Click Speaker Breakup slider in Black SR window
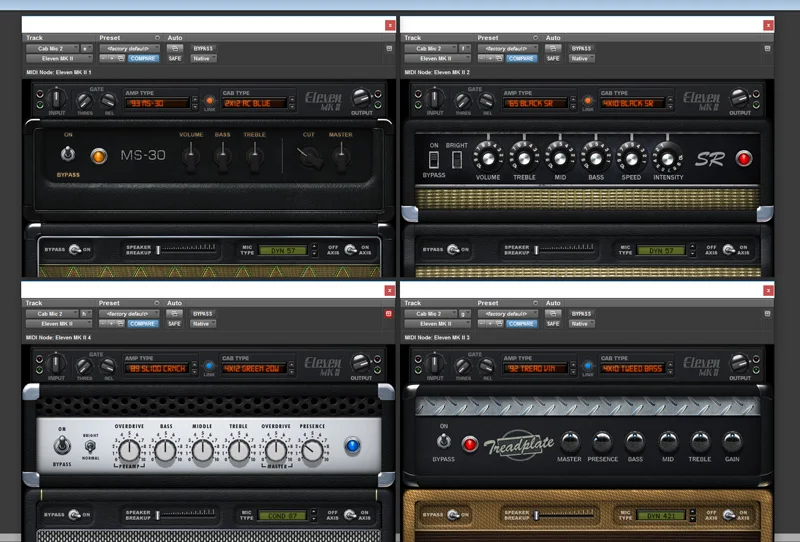Screen dimensions: 800x542 point(565,250)
